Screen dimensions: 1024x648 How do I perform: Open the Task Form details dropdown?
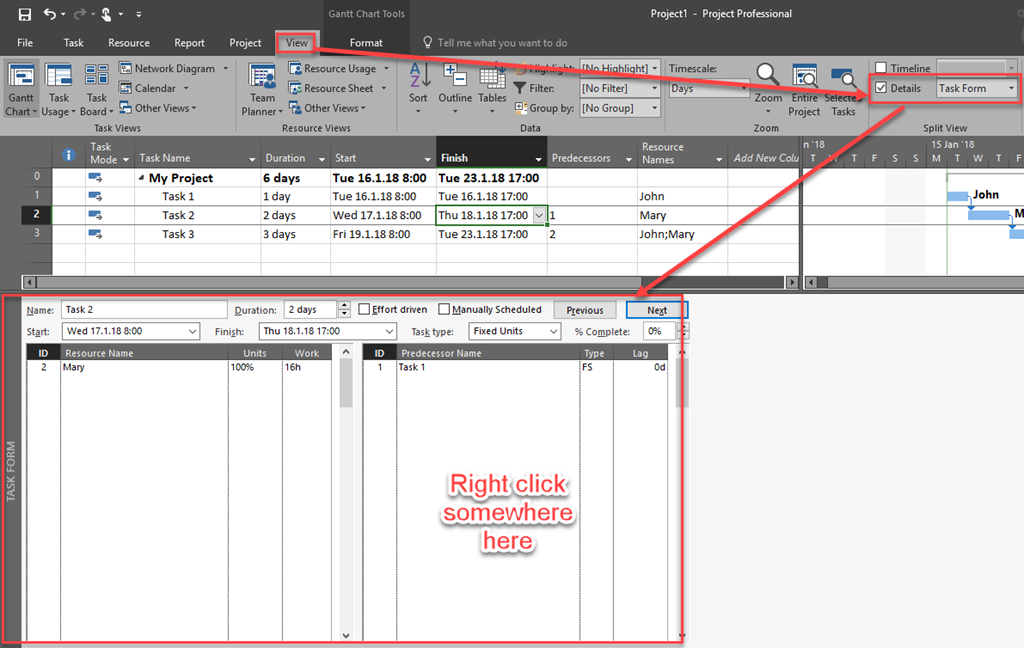click(1011, 88)
